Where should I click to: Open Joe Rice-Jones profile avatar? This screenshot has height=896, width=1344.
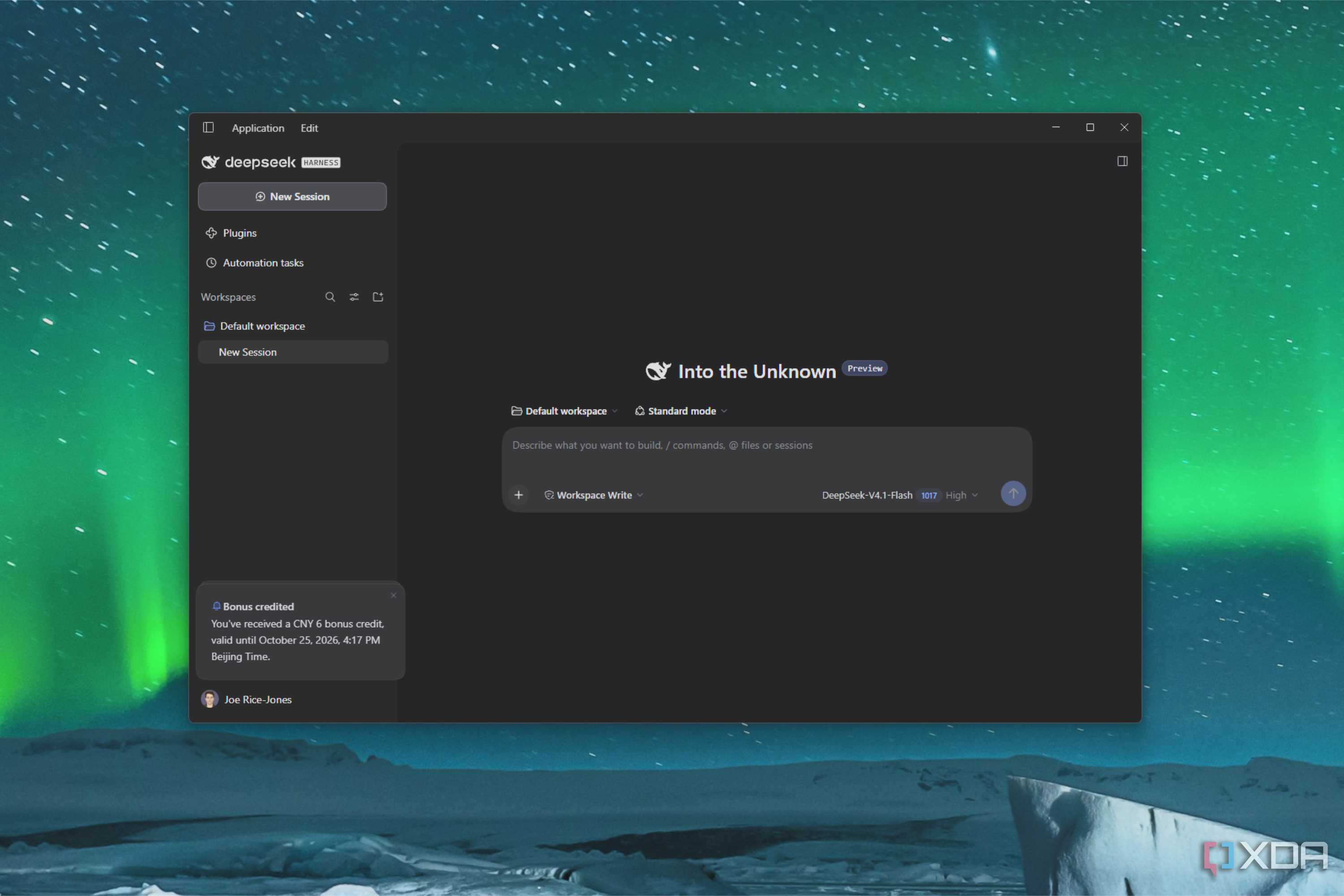210,699
